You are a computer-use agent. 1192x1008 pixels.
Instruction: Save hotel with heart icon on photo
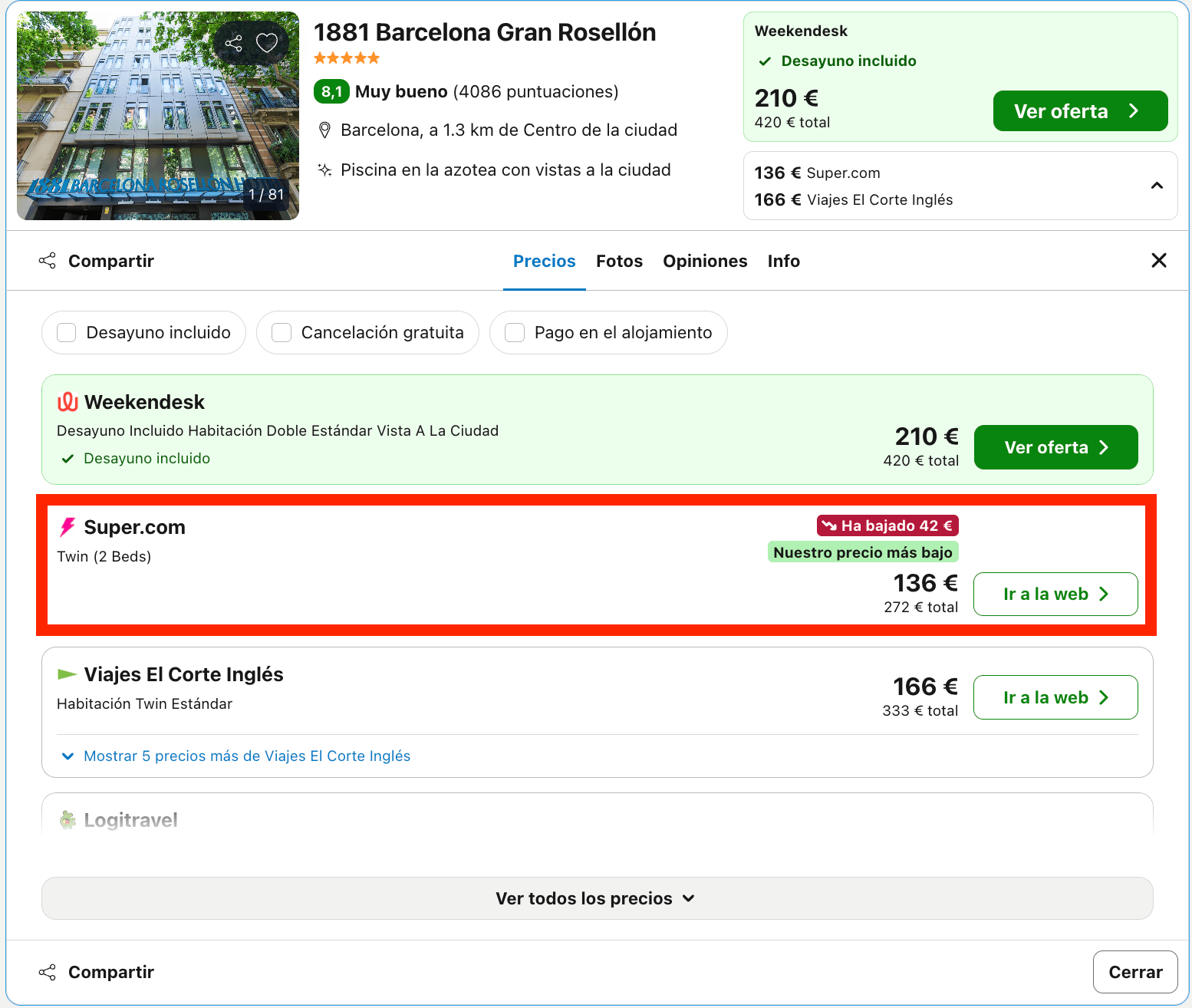[x=267, y=43]
